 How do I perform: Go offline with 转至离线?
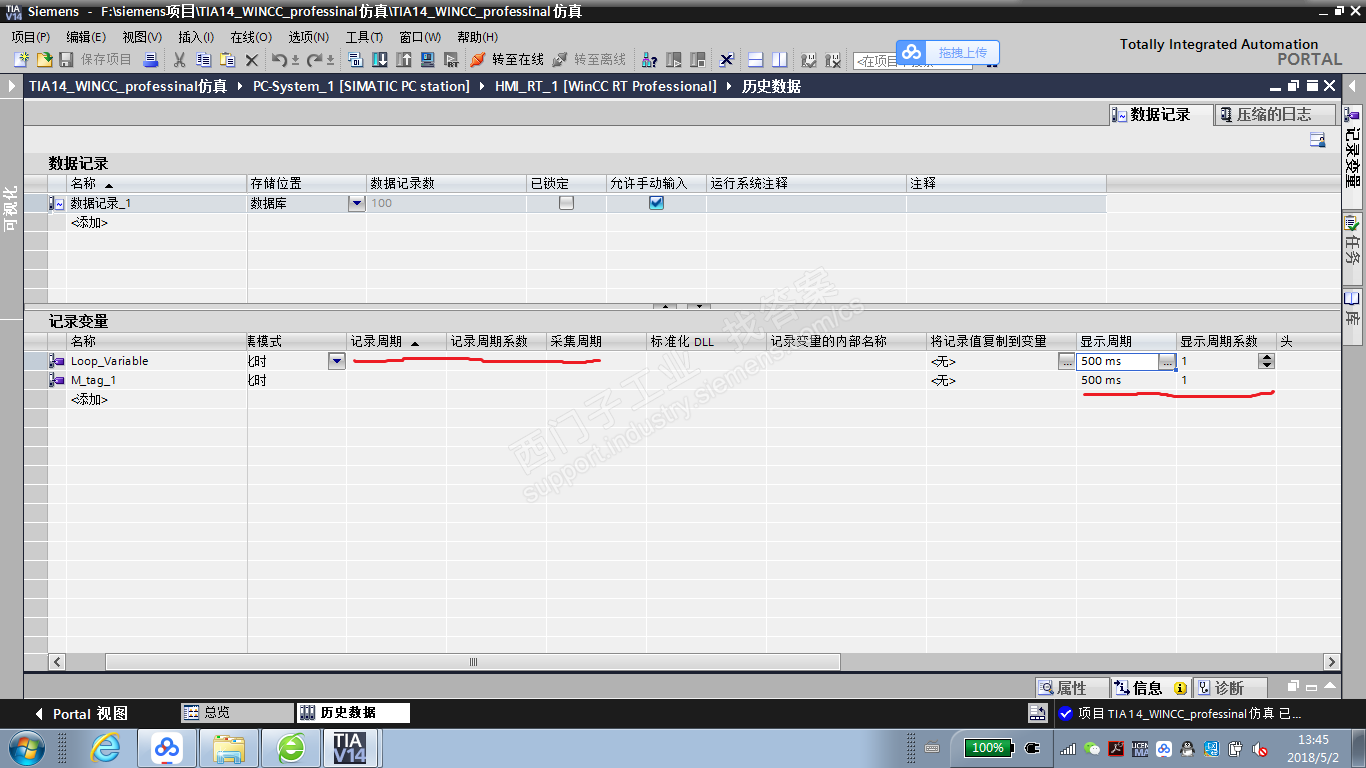pyautogui.click(x=589, y=60)
